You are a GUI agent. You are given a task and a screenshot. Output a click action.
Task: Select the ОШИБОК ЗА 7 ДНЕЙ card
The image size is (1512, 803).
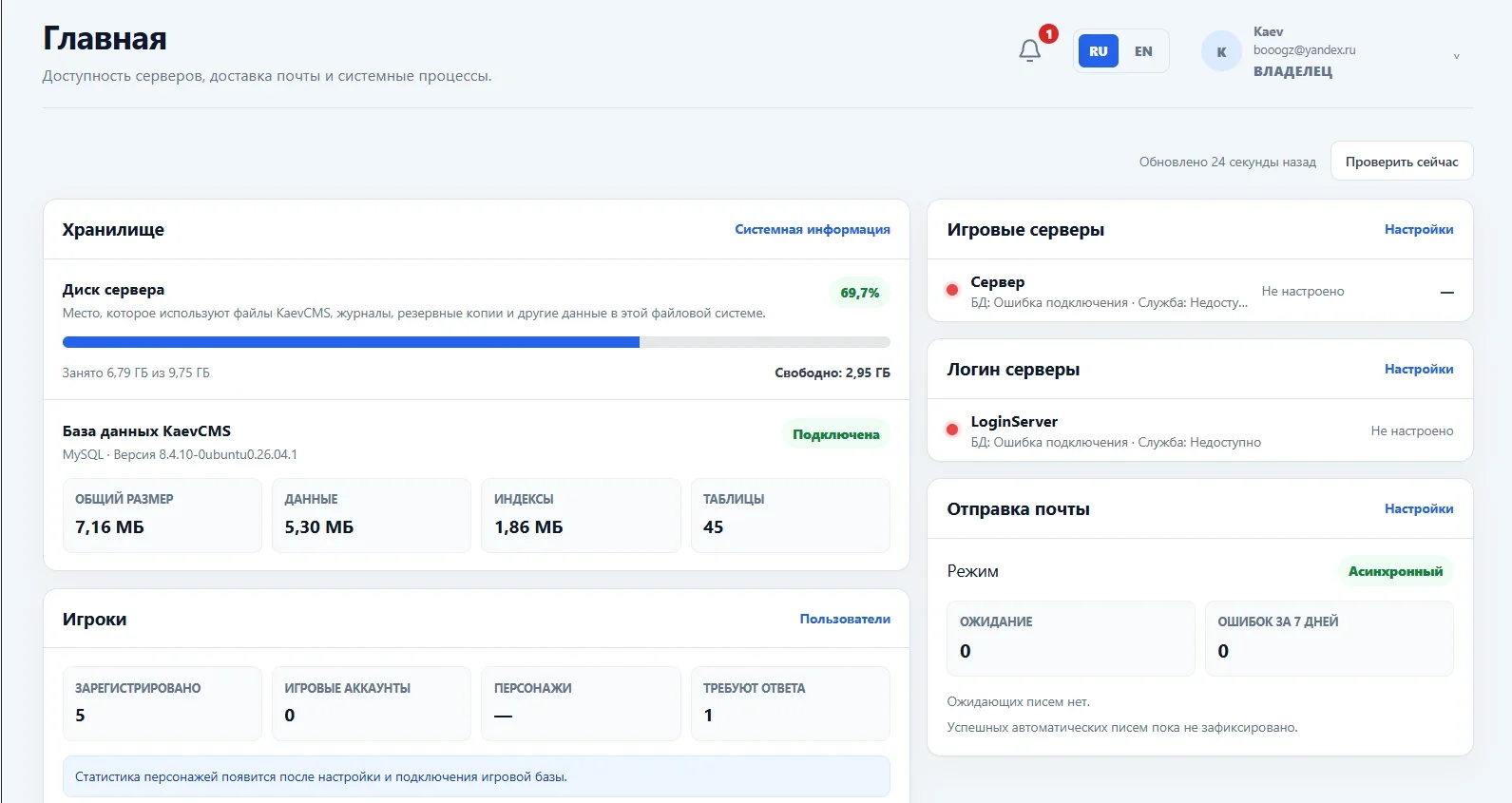click(x=1330, y=639)
